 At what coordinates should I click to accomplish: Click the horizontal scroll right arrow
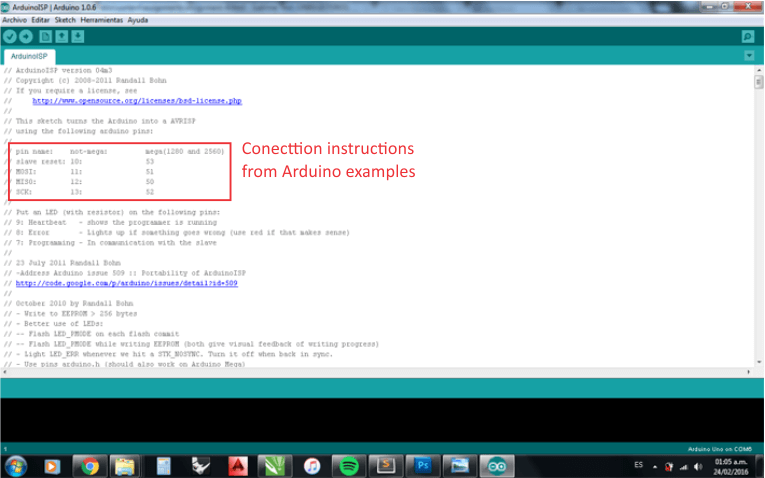click(748, 372)
